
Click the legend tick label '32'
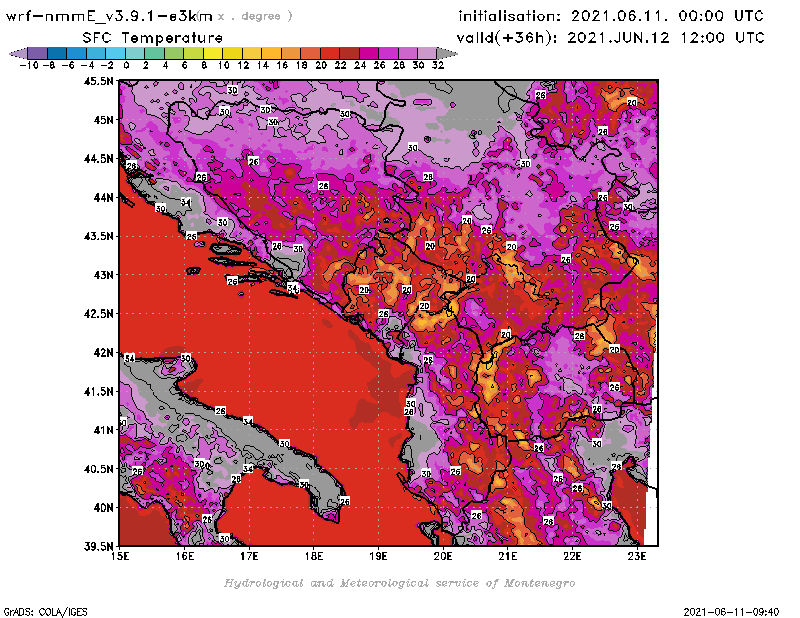(438, 66)
